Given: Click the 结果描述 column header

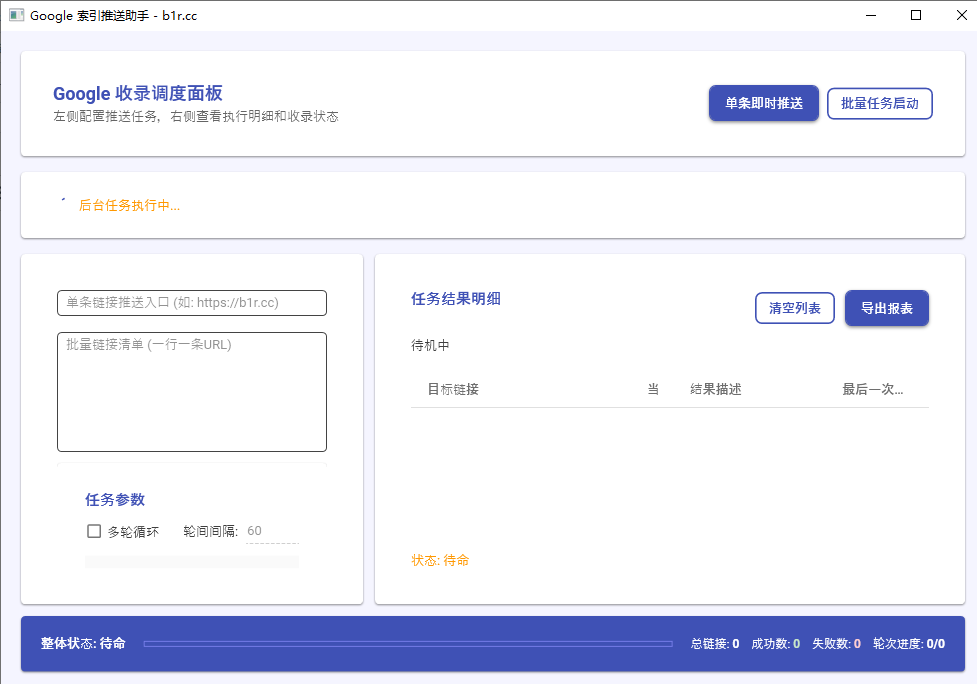Looking at the screenshot, I should pos(716,389).
